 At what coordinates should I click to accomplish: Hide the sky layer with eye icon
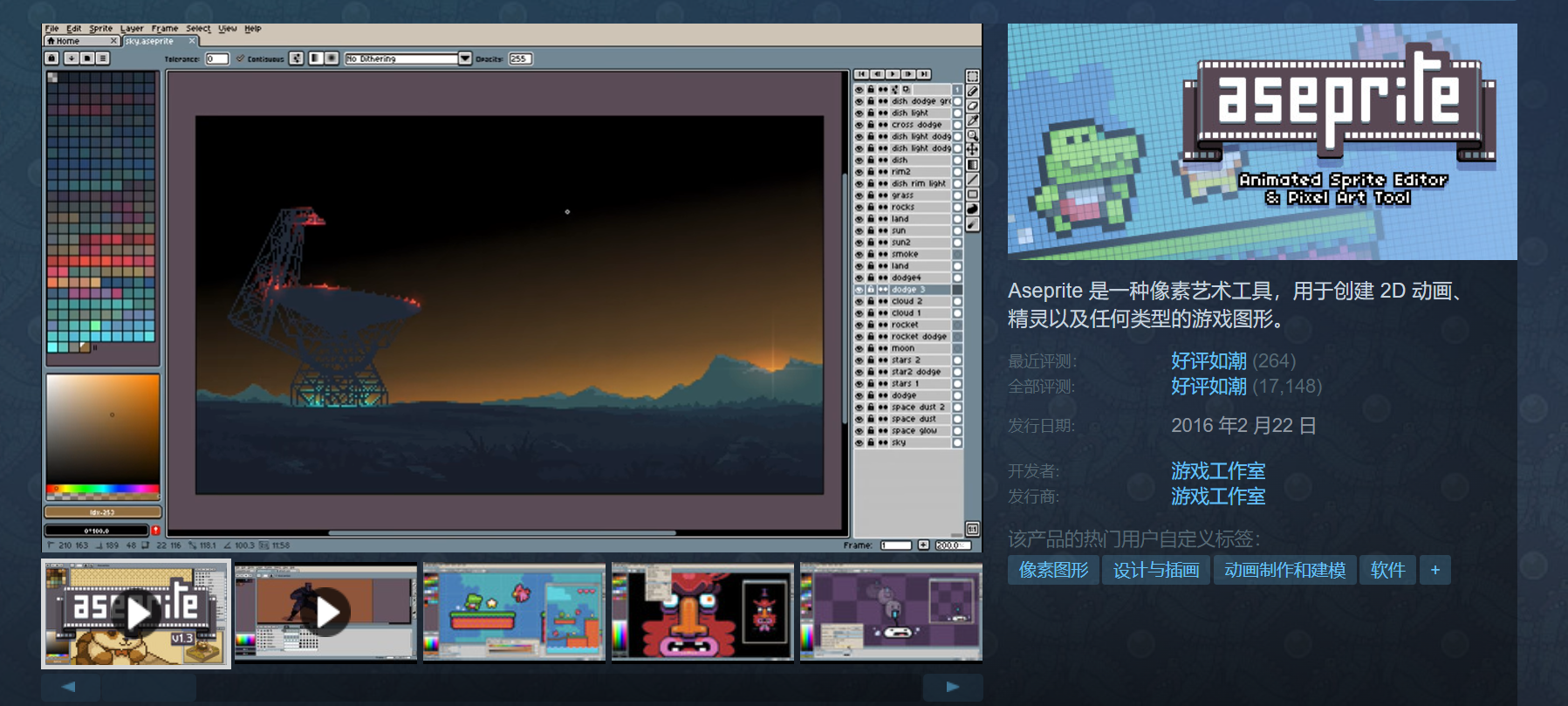click(x=859, y=442)
